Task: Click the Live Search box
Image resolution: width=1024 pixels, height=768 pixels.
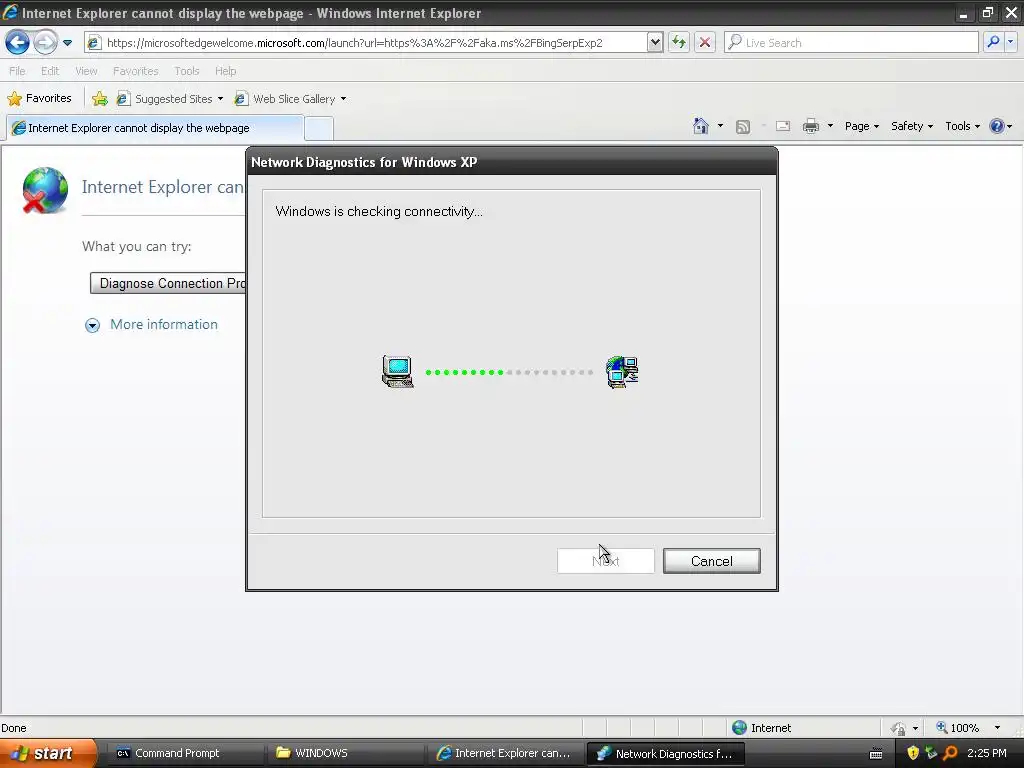Action: click(851, 43)
